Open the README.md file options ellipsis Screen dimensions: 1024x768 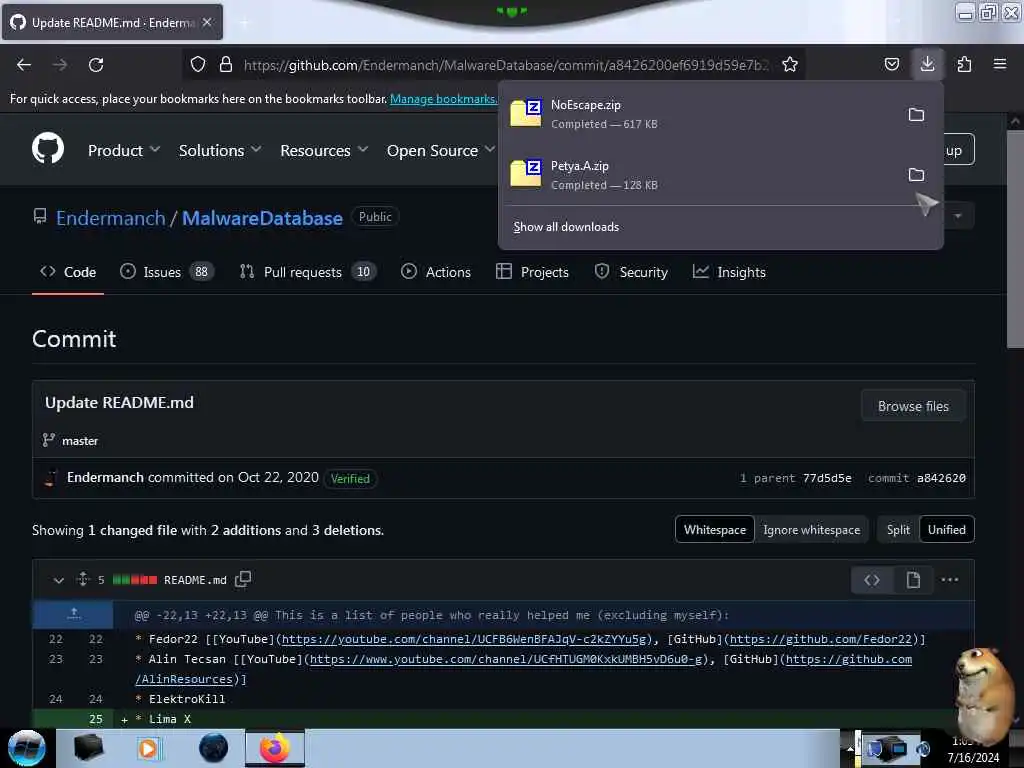click(x=950, y=579)
